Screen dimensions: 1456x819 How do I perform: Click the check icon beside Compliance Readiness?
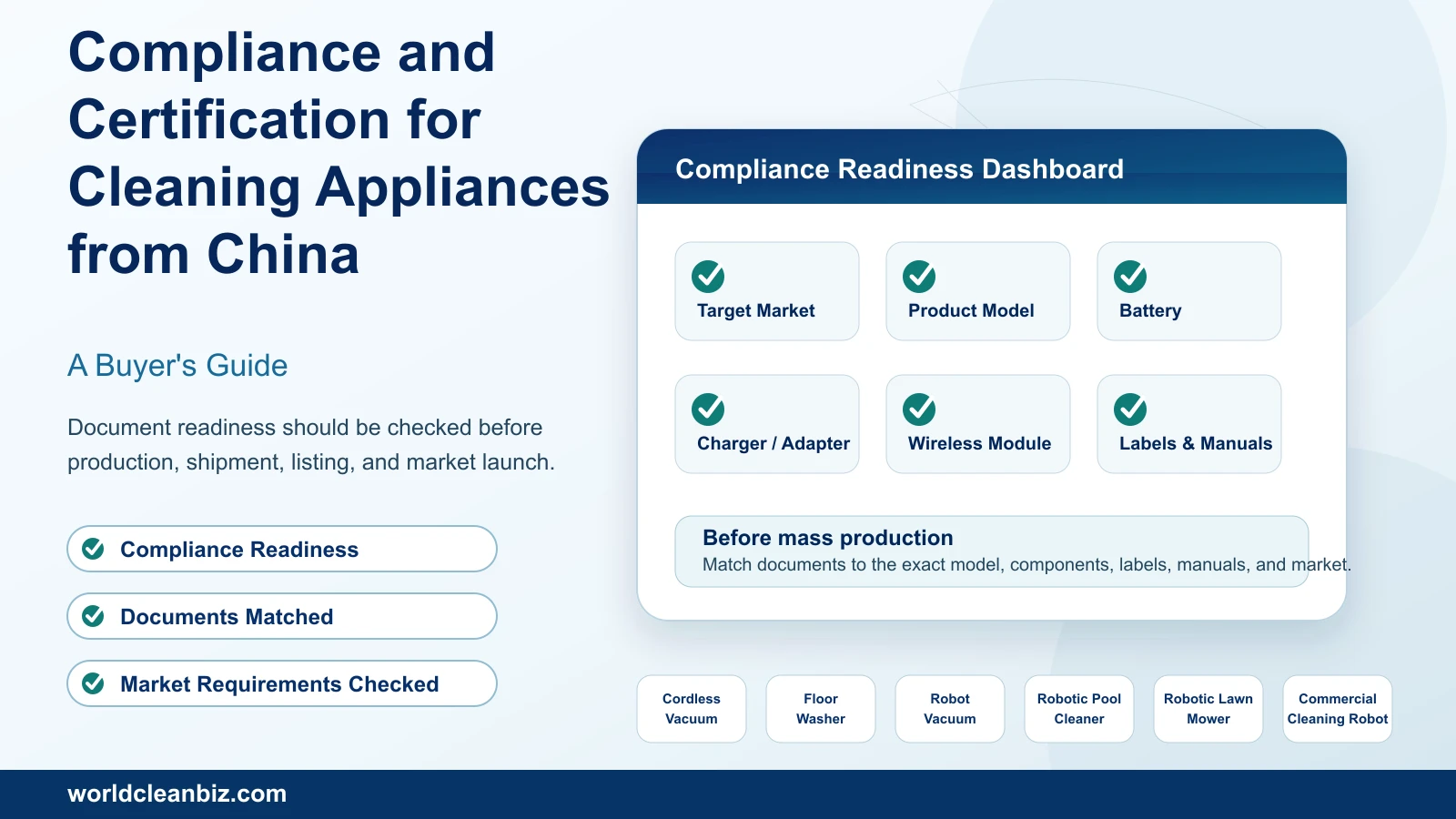pos(93,549)
